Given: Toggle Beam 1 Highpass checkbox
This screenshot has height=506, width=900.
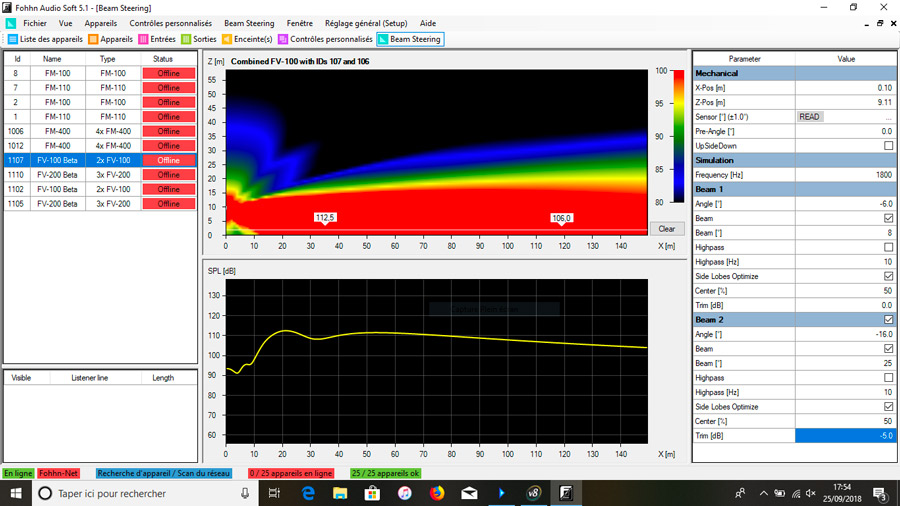Looking at the screenshot, I should [x=888, y=247].
